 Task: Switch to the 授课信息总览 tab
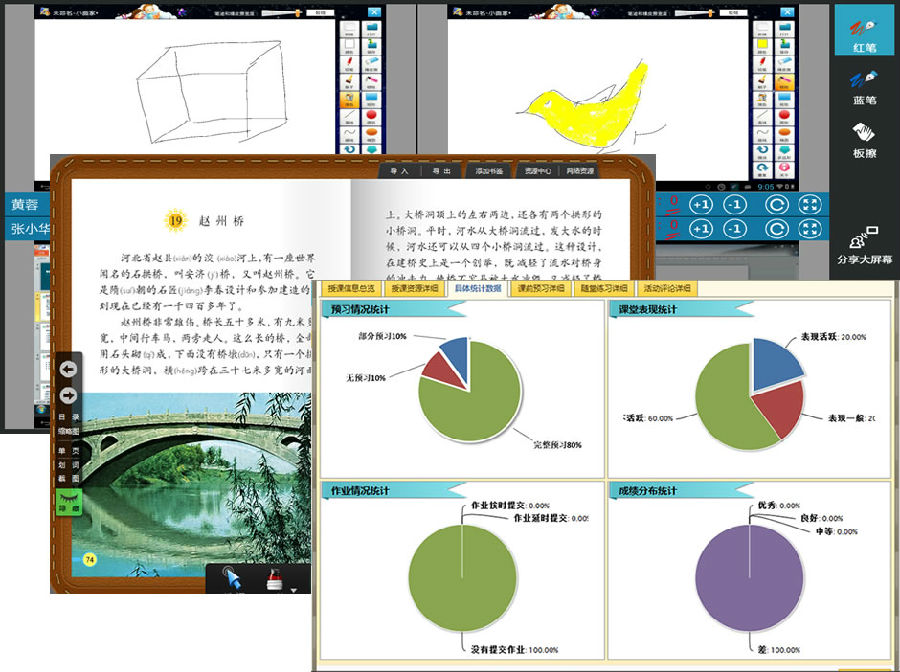tap(351, 288)
